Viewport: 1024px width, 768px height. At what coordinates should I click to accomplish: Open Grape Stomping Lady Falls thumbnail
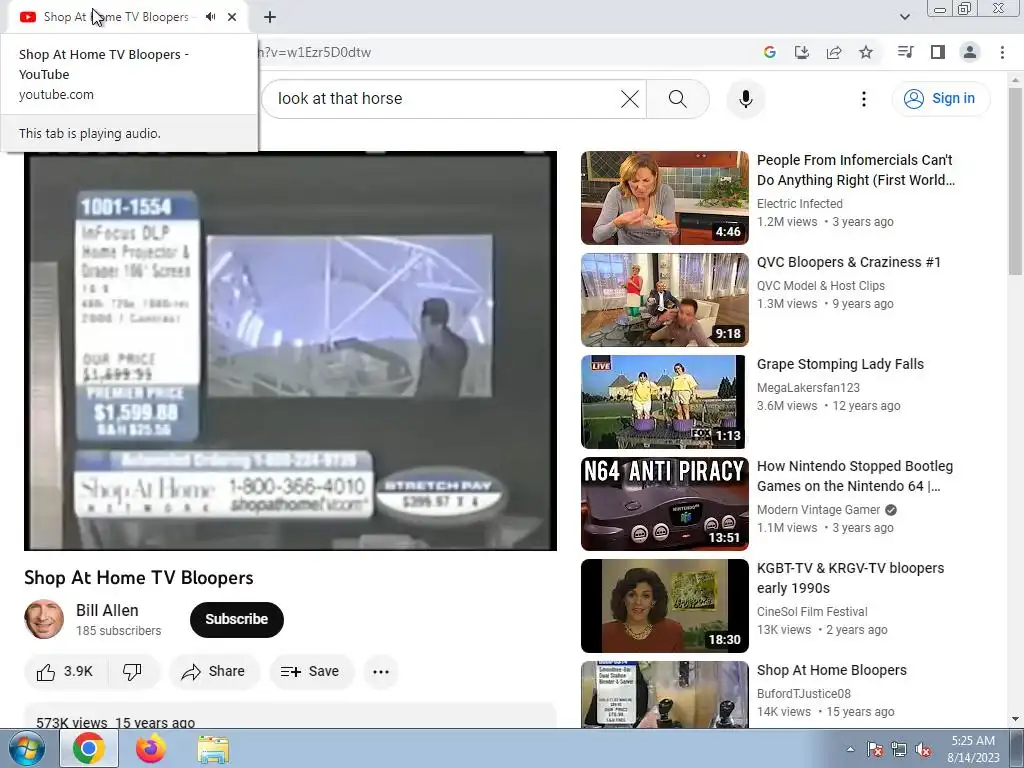pyautogui.click(x=665, y=402)
